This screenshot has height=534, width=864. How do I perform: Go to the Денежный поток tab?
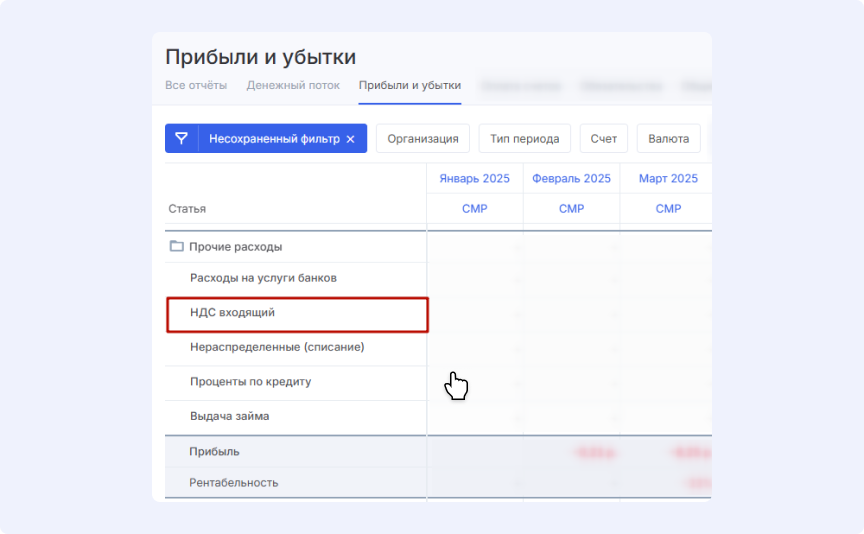[293, 86]
